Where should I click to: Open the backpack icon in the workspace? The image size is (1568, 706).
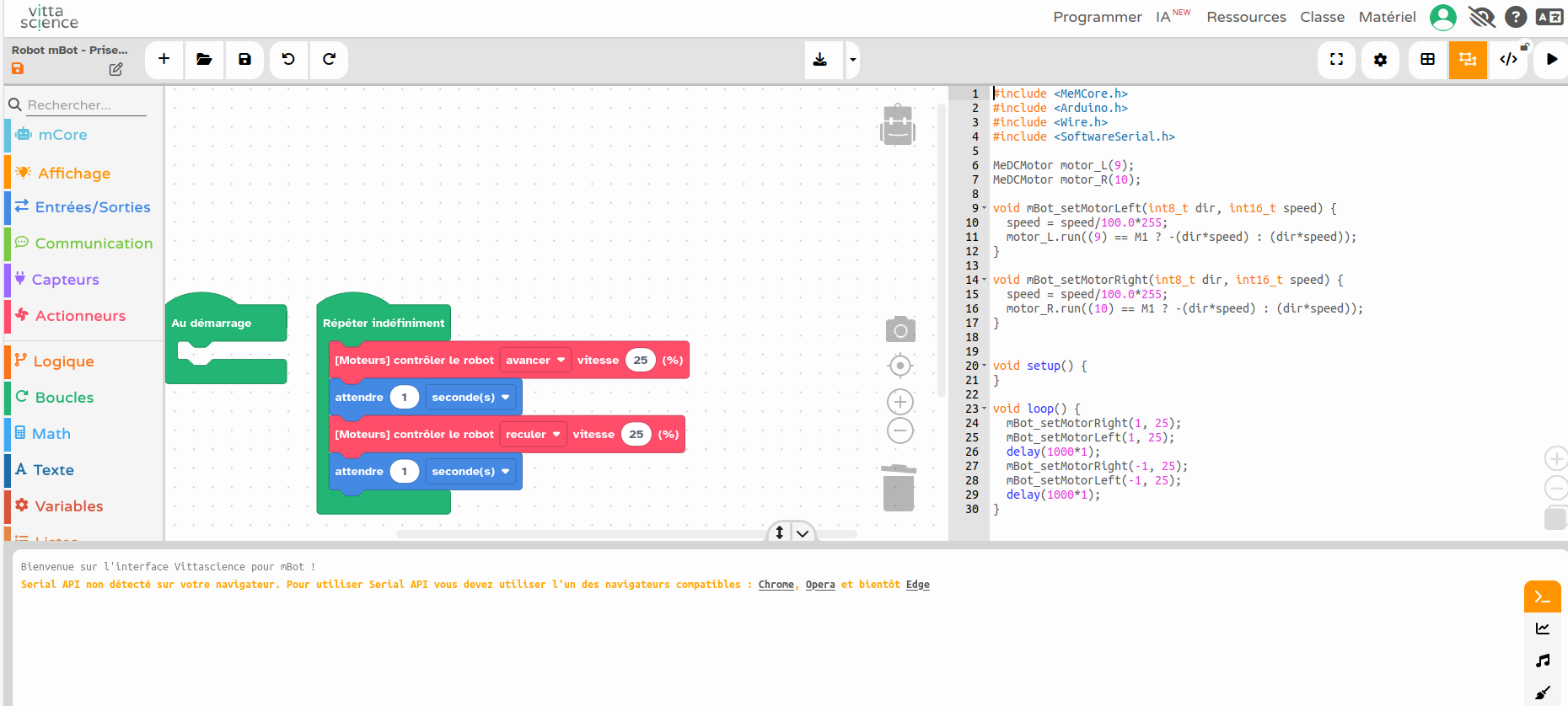[x=898, y=126]
